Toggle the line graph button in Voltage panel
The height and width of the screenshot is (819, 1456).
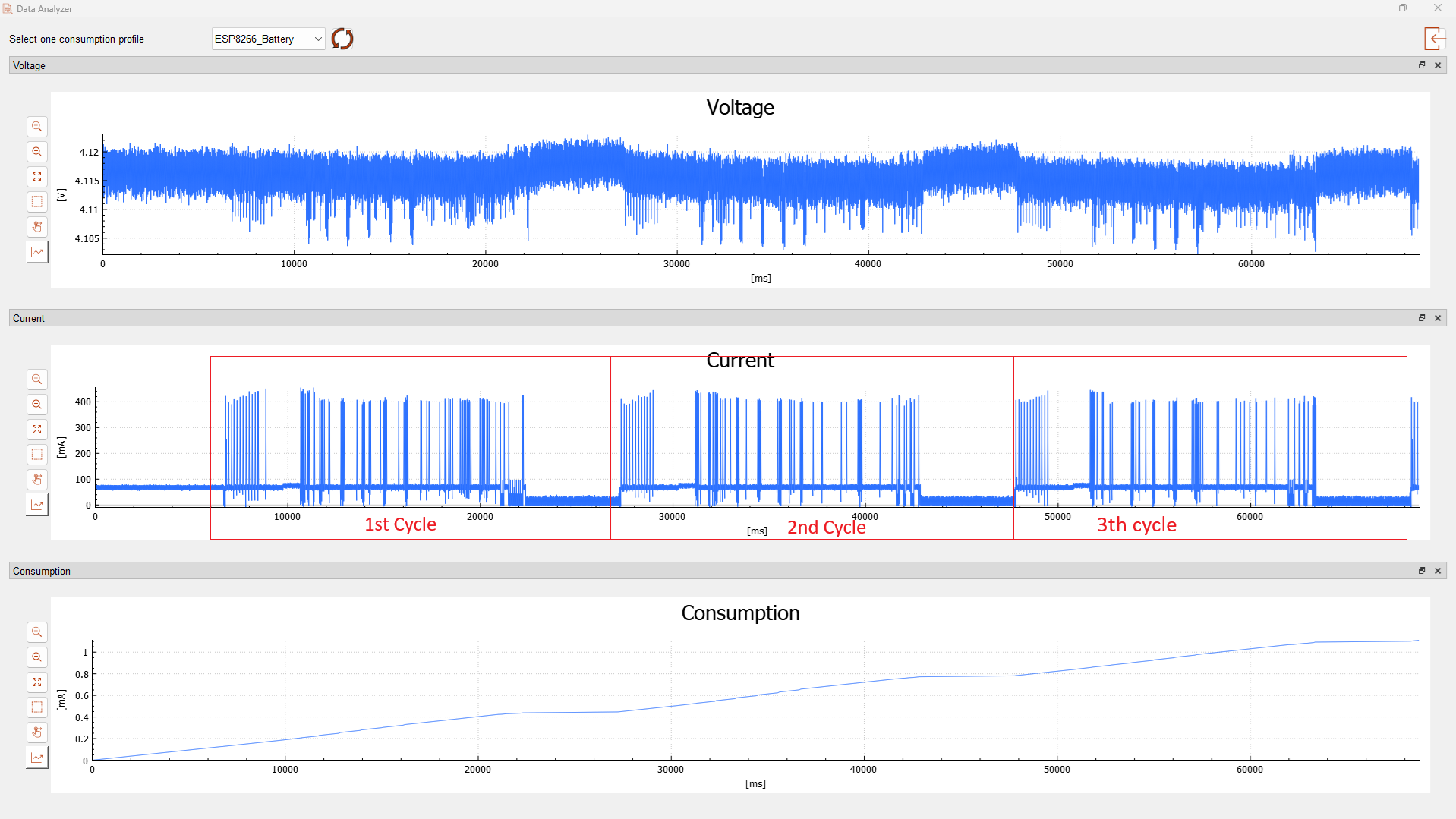[36, 252]
